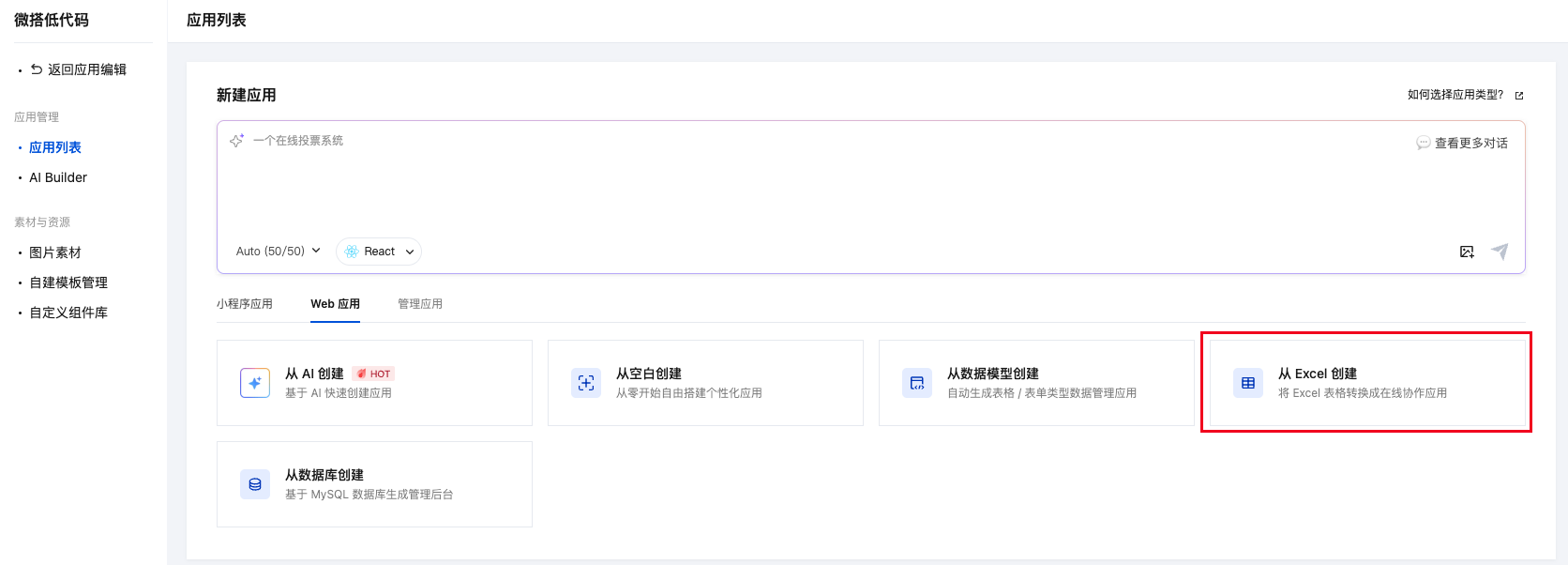The image size is (1568, 565).
Task: Open 自建模板管理 in the sidebar
Action: 68,282
